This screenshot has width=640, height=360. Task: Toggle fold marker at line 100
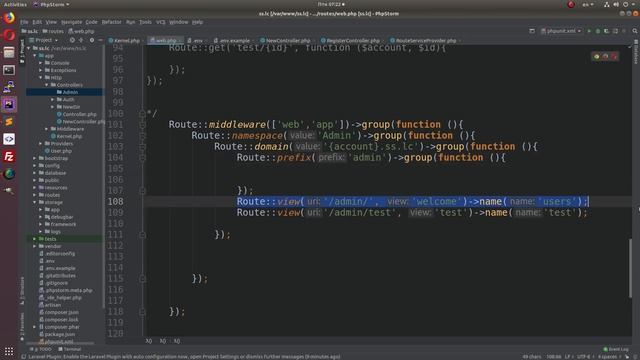pos(142,113)
